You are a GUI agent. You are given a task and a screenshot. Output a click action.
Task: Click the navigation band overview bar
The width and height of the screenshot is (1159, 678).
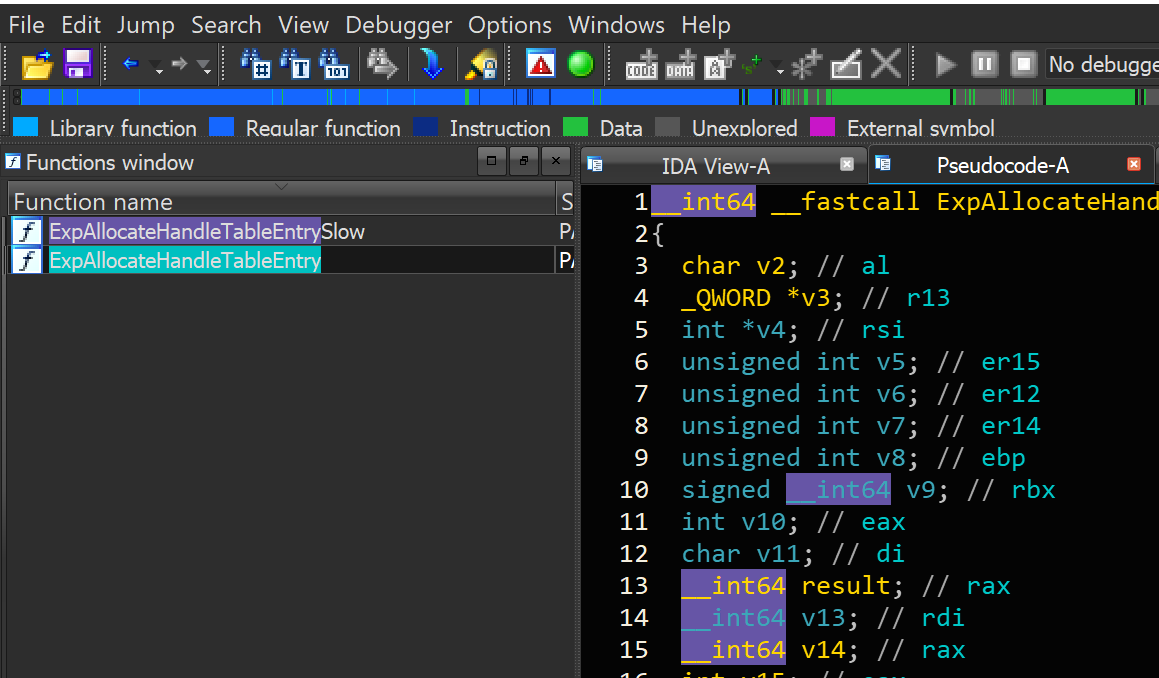588,97
